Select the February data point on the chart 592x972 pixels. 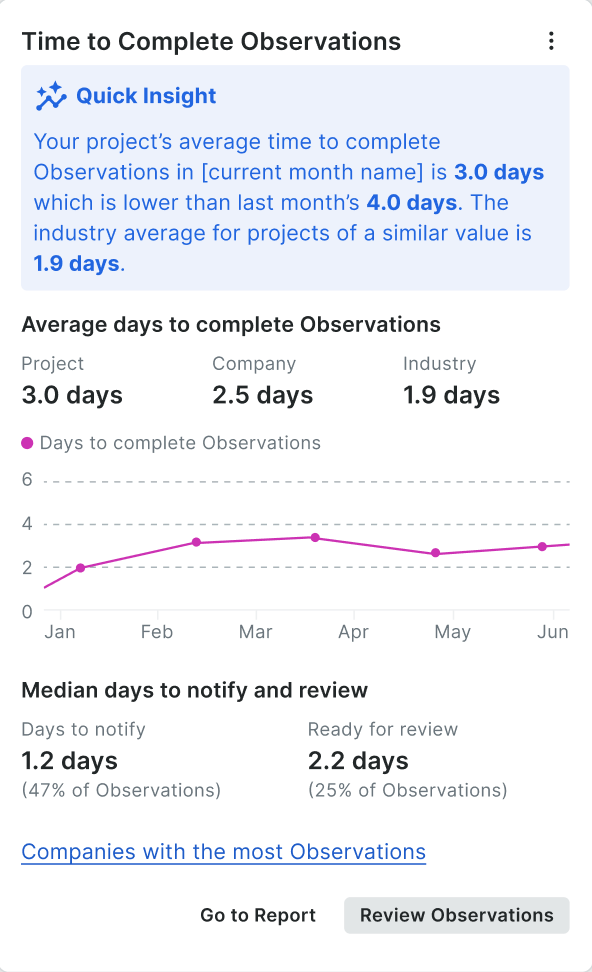[196, 543]
